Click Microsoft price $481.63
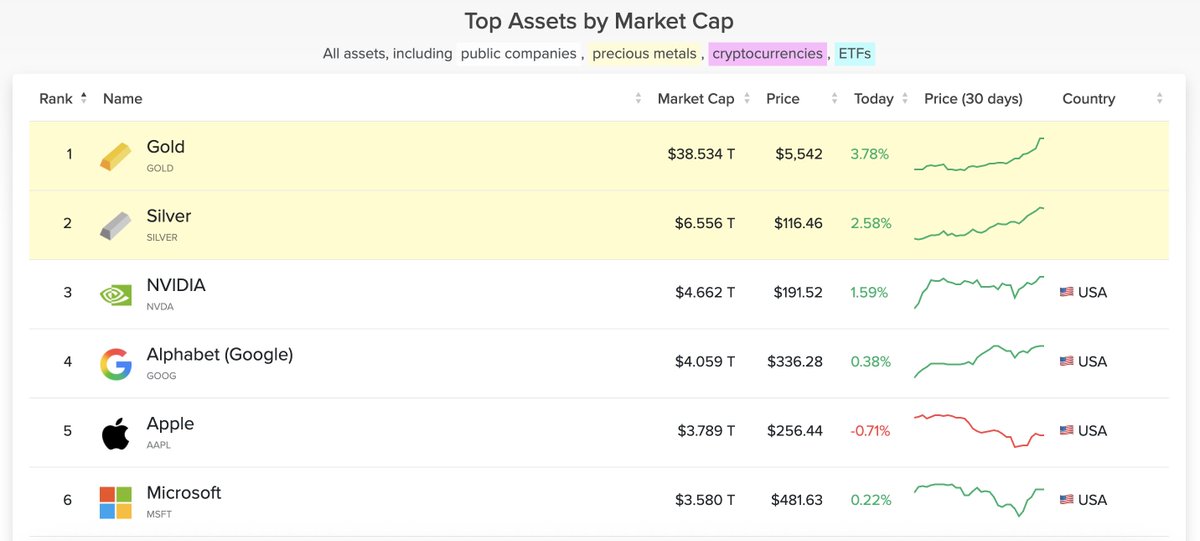 [796, 499]
